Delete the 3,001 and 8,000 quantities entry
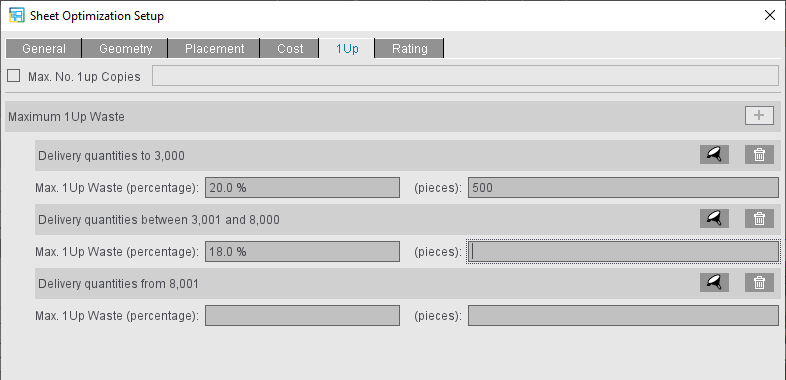The image size is (786, 380). [759, 219]
